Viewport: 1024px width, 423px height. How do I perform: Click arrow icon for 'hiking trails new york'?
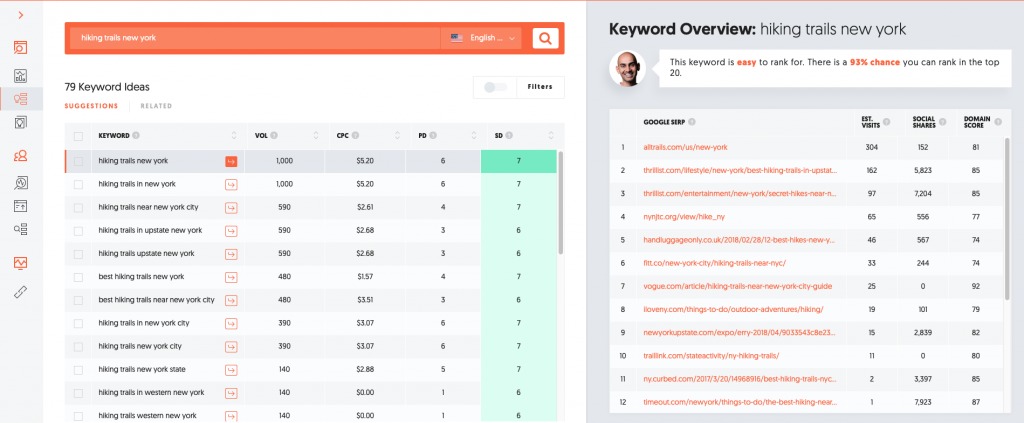231,161
